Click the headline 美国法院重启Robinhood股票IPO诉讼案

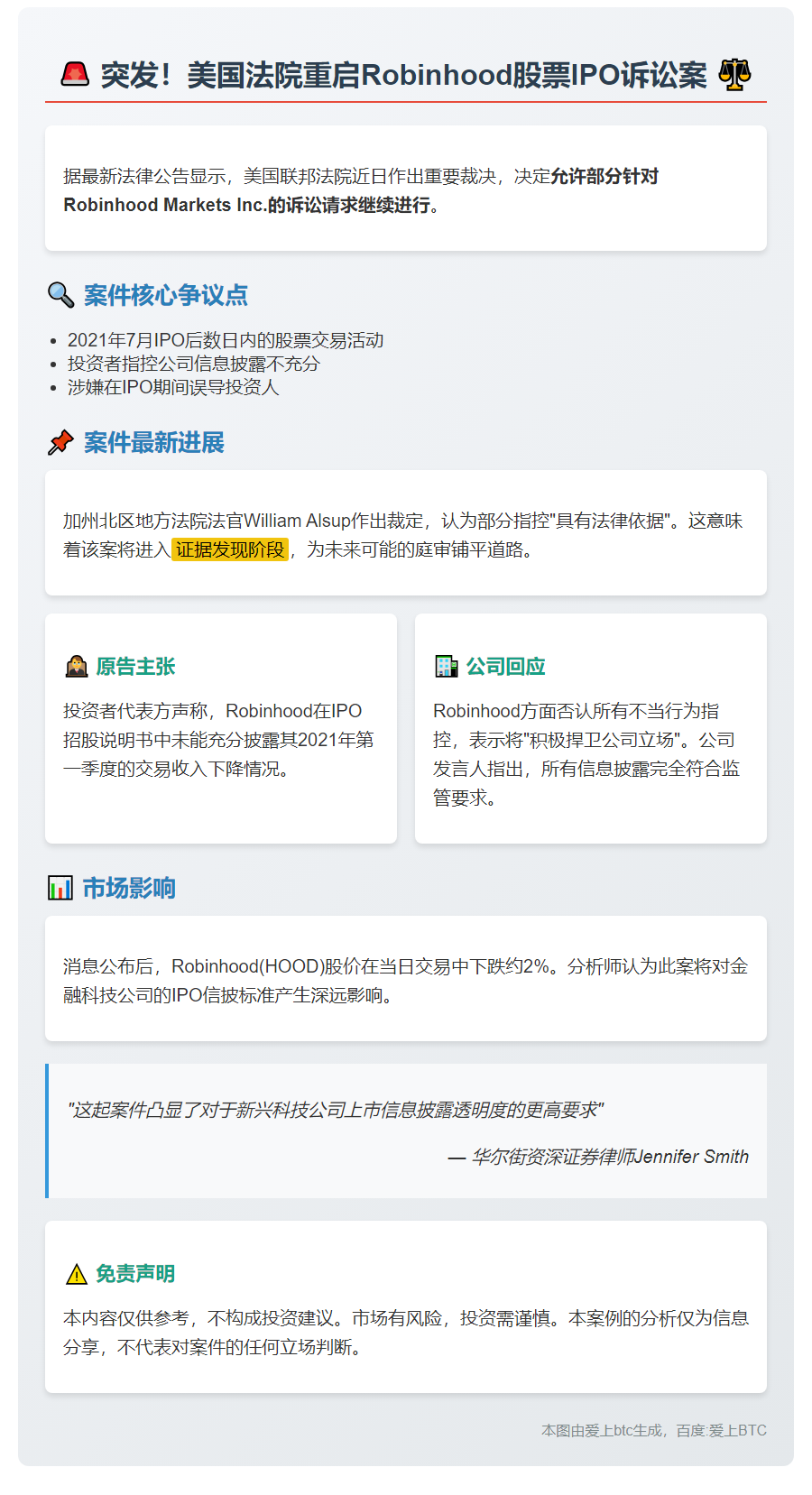[x=447, y=75]
